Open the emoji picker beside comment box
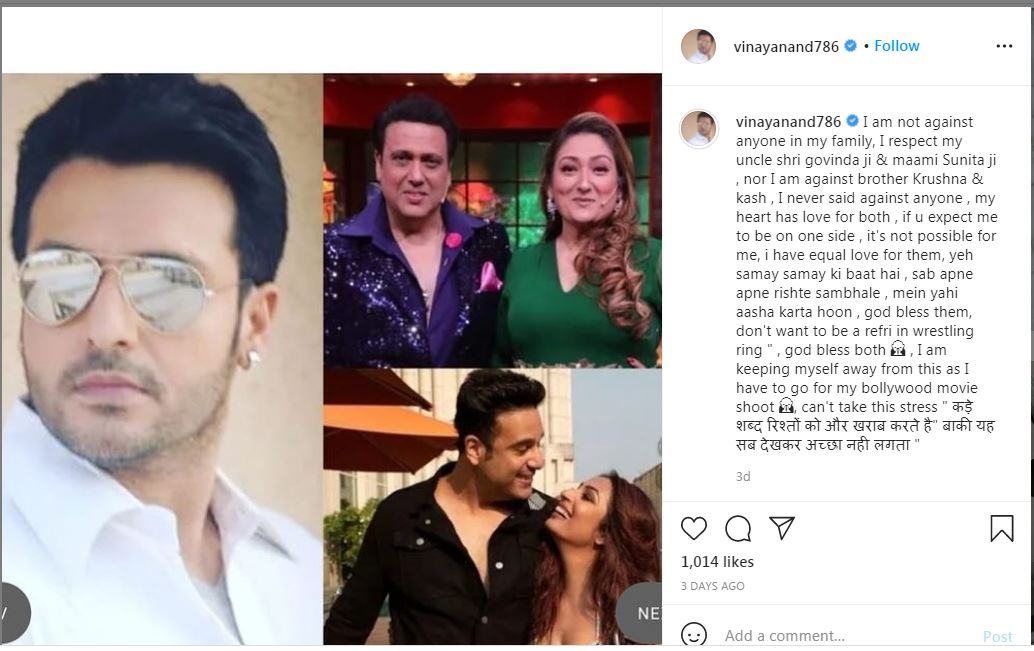 point(693,636)
